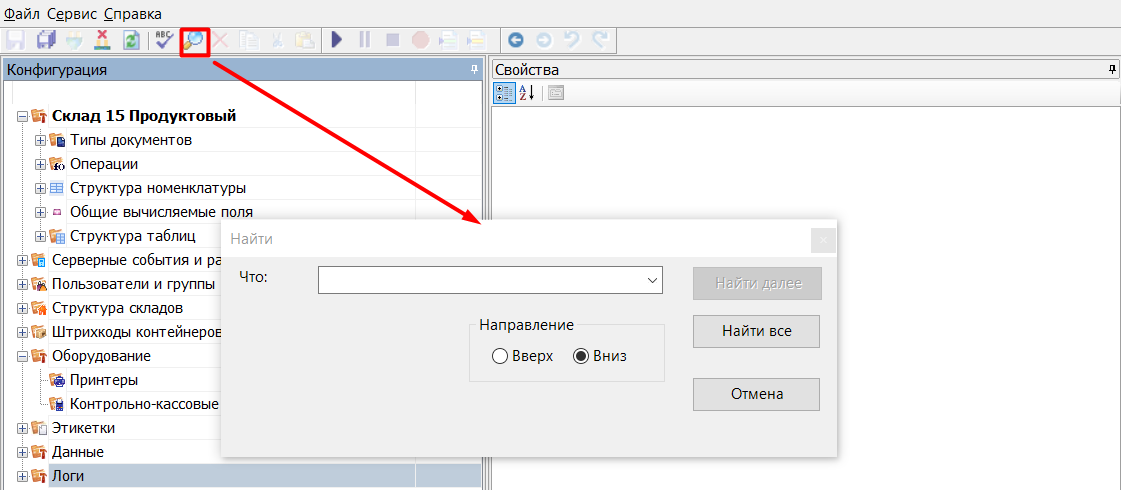Click the Этикетки label in tree
The image size is (1121, 490).
click(83, 428)
